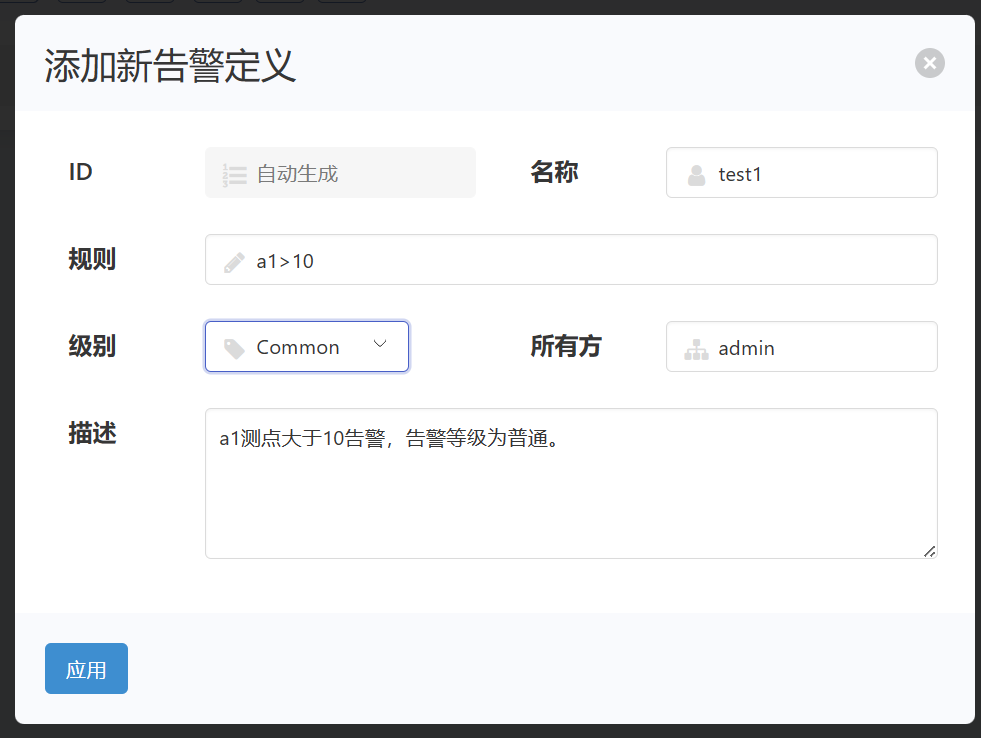Click the organization icon in owner field
The width and height of the screenshot is (981, 738).
pyautogui.click(x=696, y=349)
